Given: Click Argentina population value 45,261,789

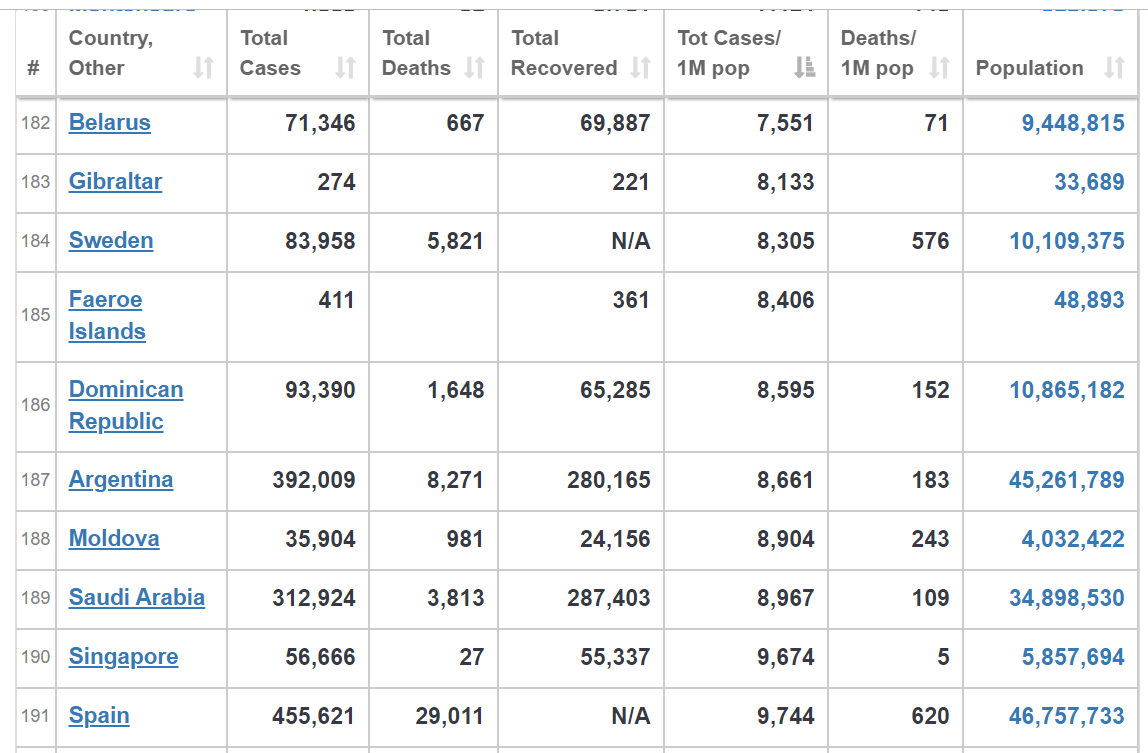Looking at the screenshot, I should pos(1067,480).
